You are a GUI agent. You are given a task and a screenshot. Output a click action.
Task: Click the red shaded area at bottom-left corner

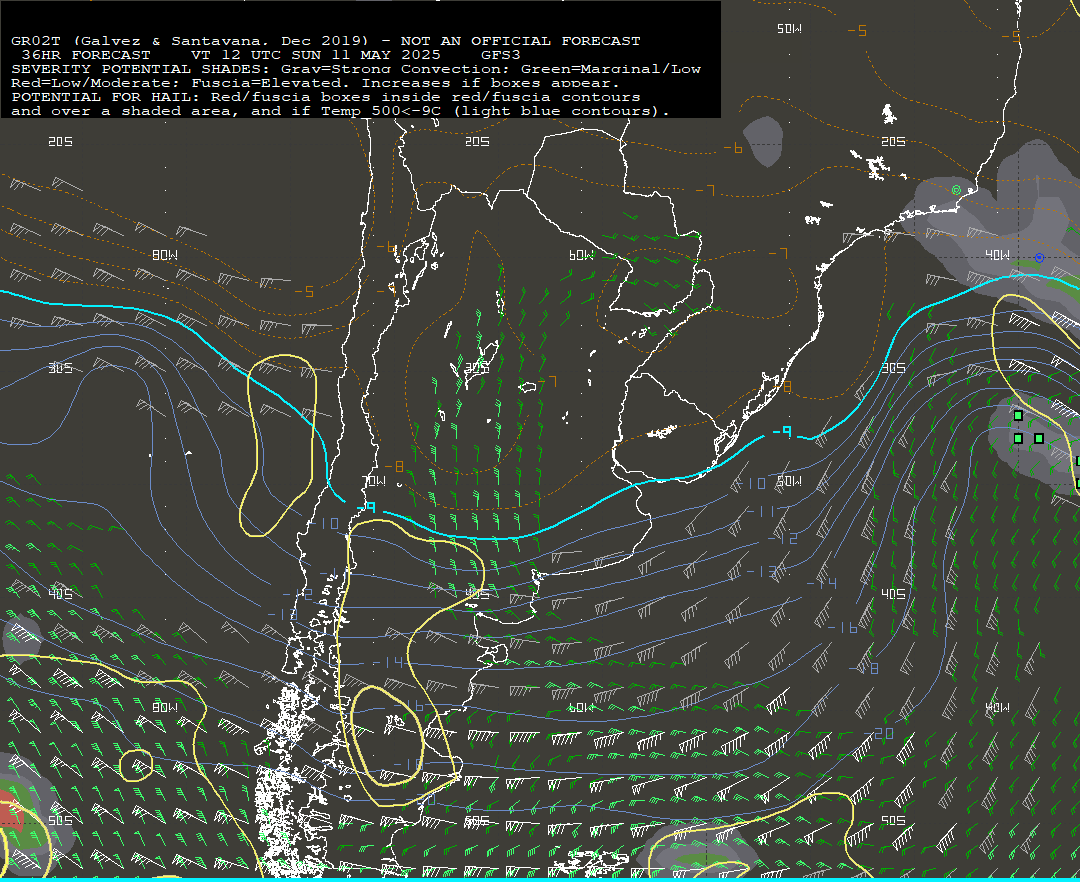coord(10,810)
